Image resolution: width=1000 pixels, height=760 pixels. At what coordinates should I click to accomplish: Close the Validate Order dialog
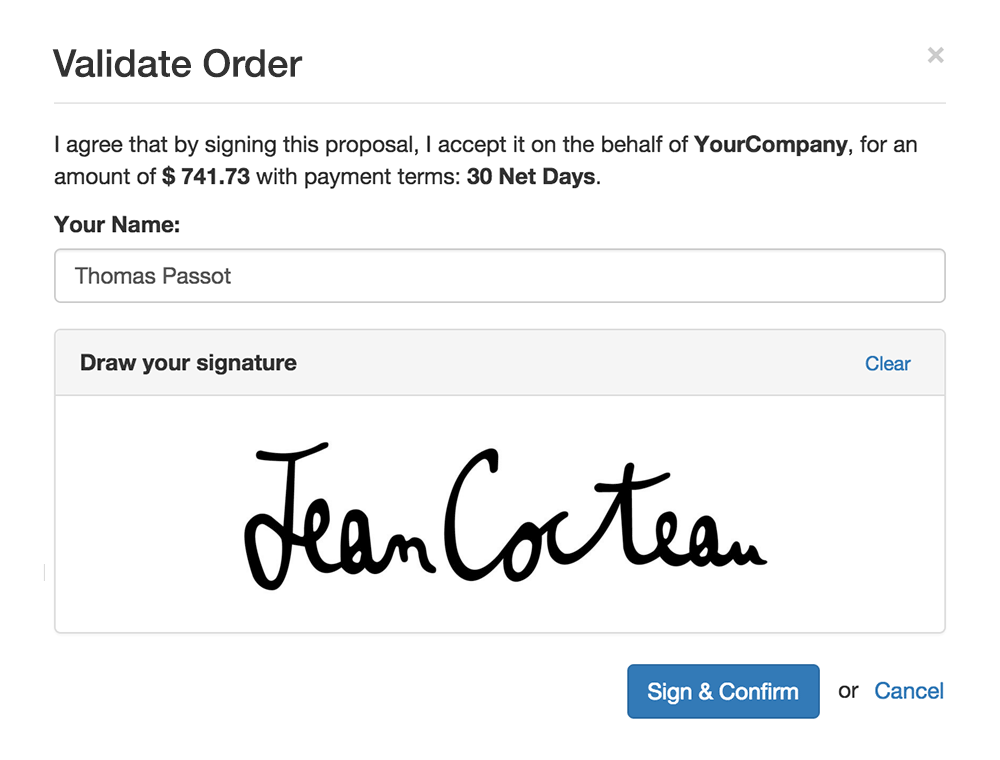coord(935,56)
